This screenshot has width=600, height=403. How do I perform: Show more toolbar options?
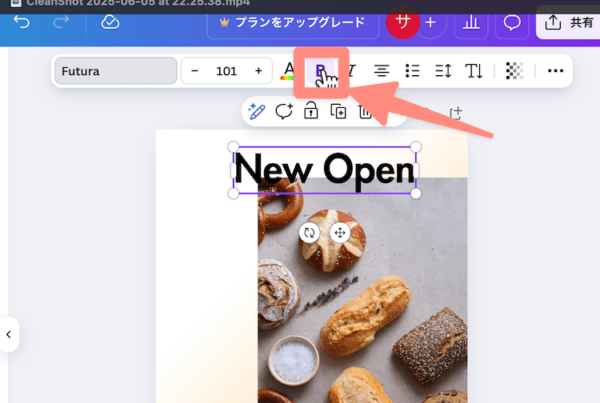[555, 71]
